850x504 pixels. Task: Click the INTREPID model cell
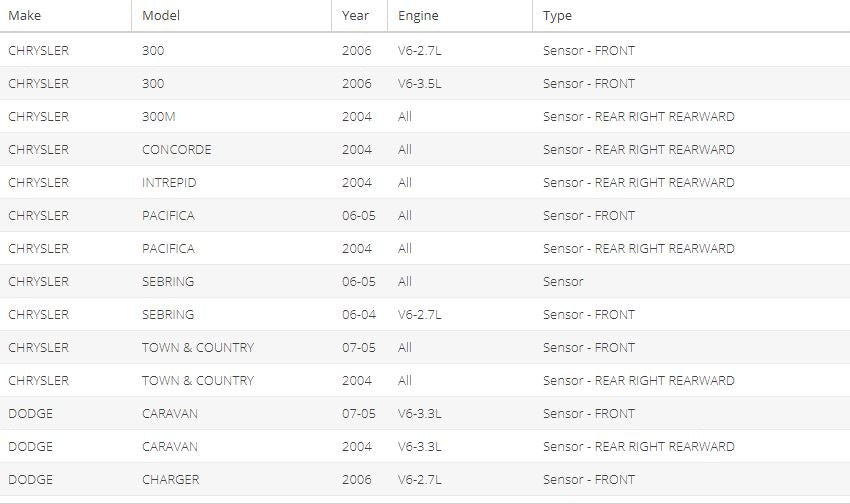coord(169,183)
